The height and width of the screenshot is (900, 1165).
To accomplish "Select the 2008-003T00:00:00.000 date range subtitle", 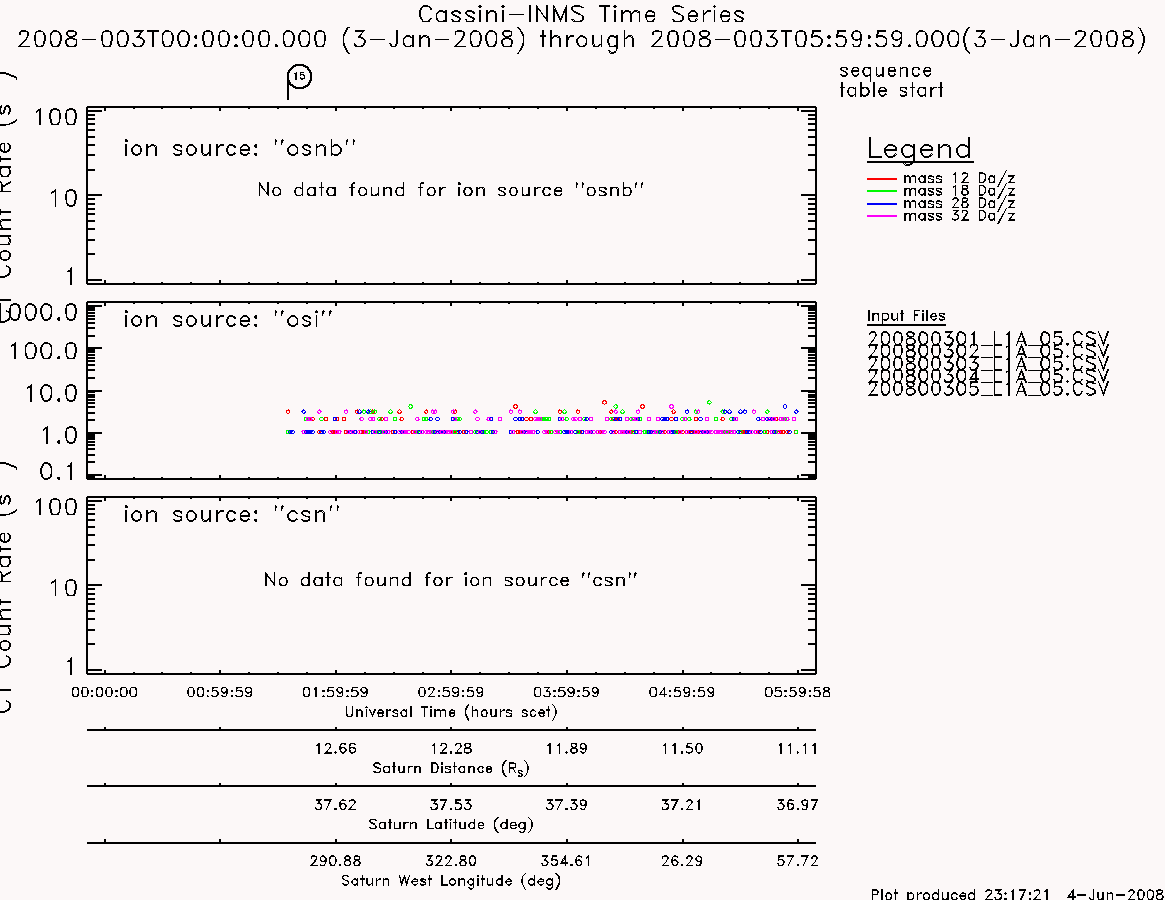I will point(582,39).
